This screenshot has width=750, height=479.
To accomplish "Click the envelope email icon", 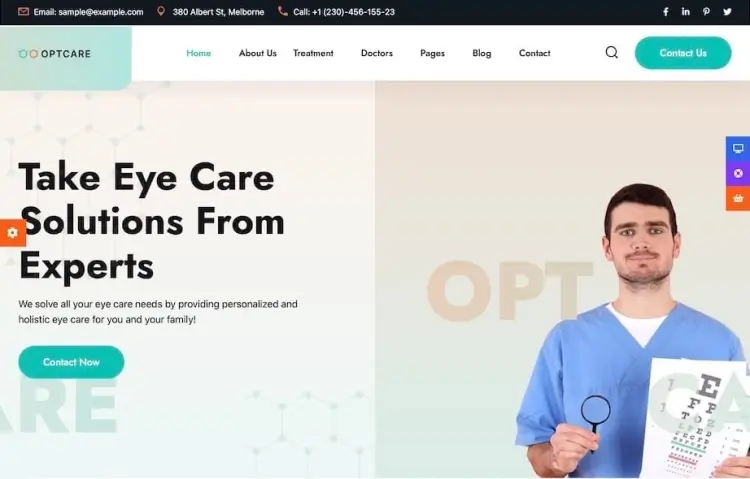I will tap(23, 11).
